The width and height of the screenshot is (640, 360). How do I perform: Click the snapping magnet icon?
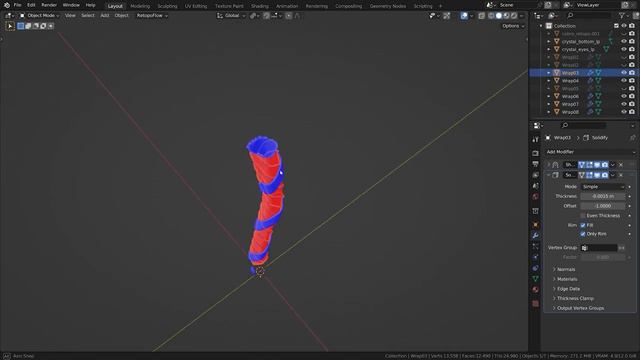pyautogui.click(x=267, y=16)
